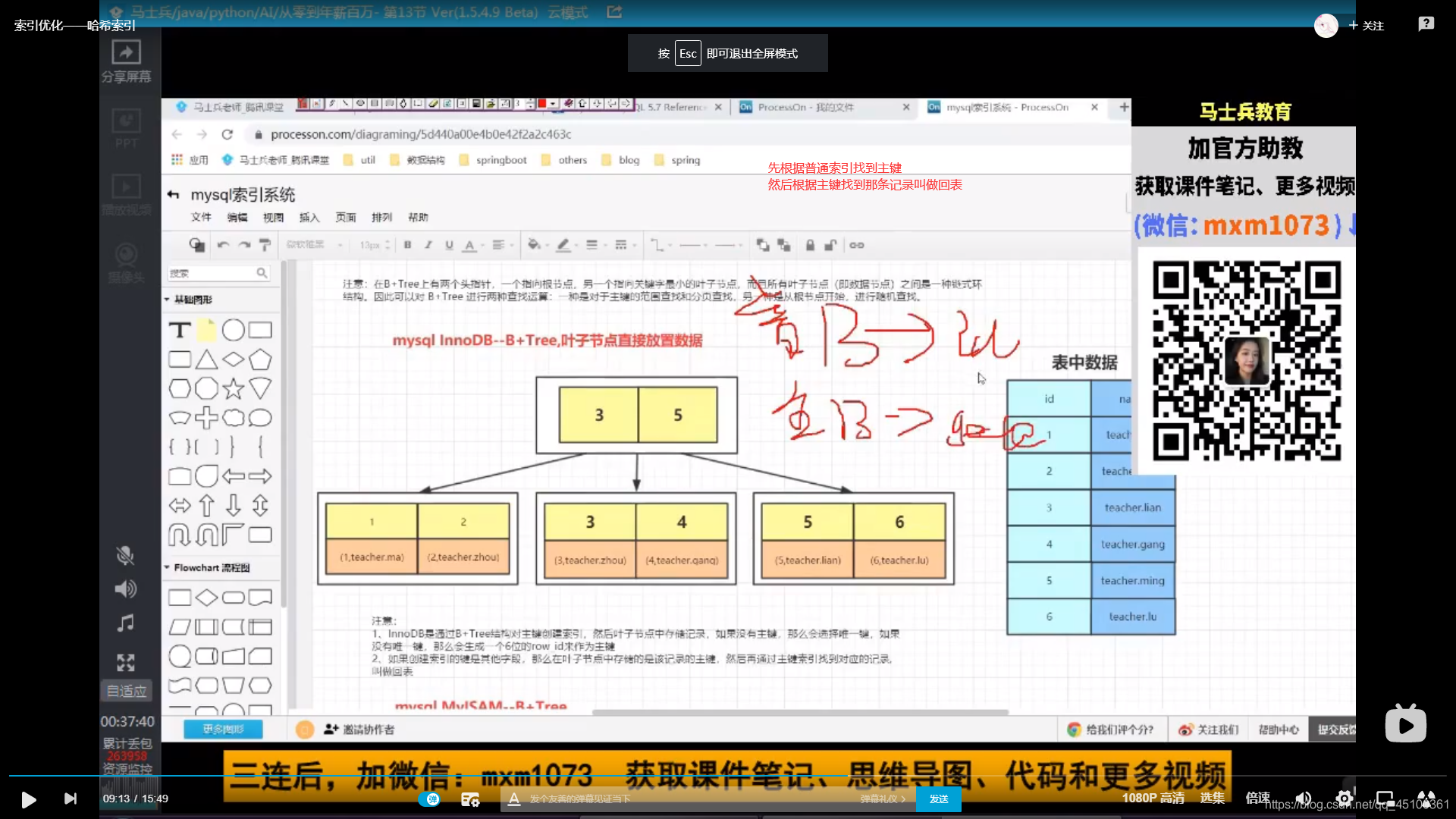
Task: Select the format painter tool
Action: coord(265,245)
